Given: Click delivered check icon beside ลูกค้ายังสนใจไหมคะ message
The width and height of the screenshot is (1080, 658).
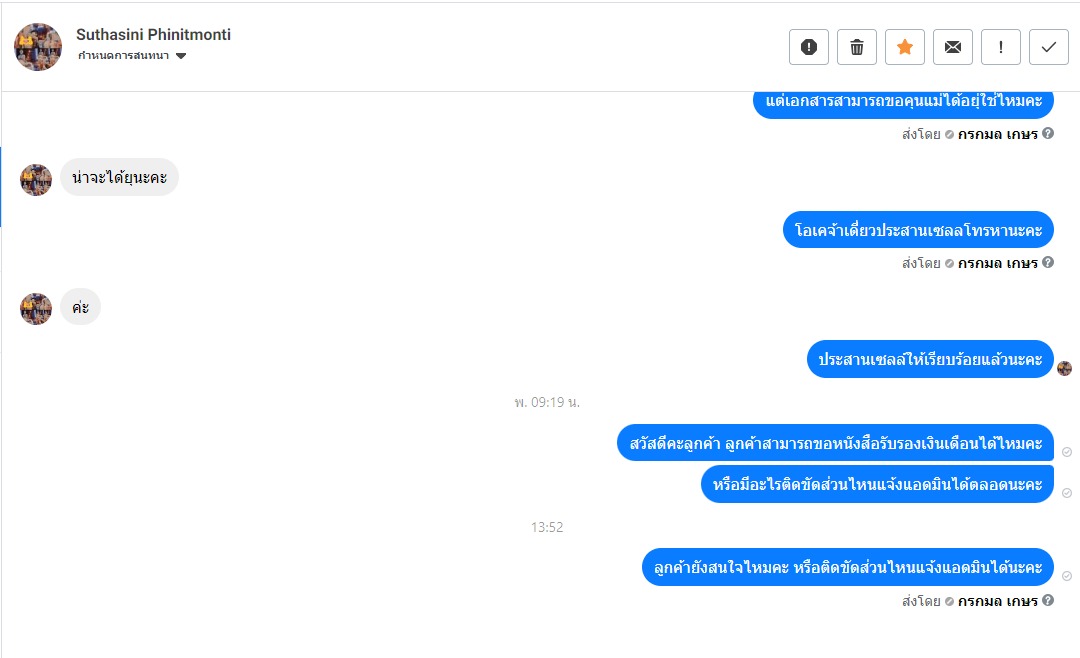Looking at the screenshot, I should tap(1066, 576).
